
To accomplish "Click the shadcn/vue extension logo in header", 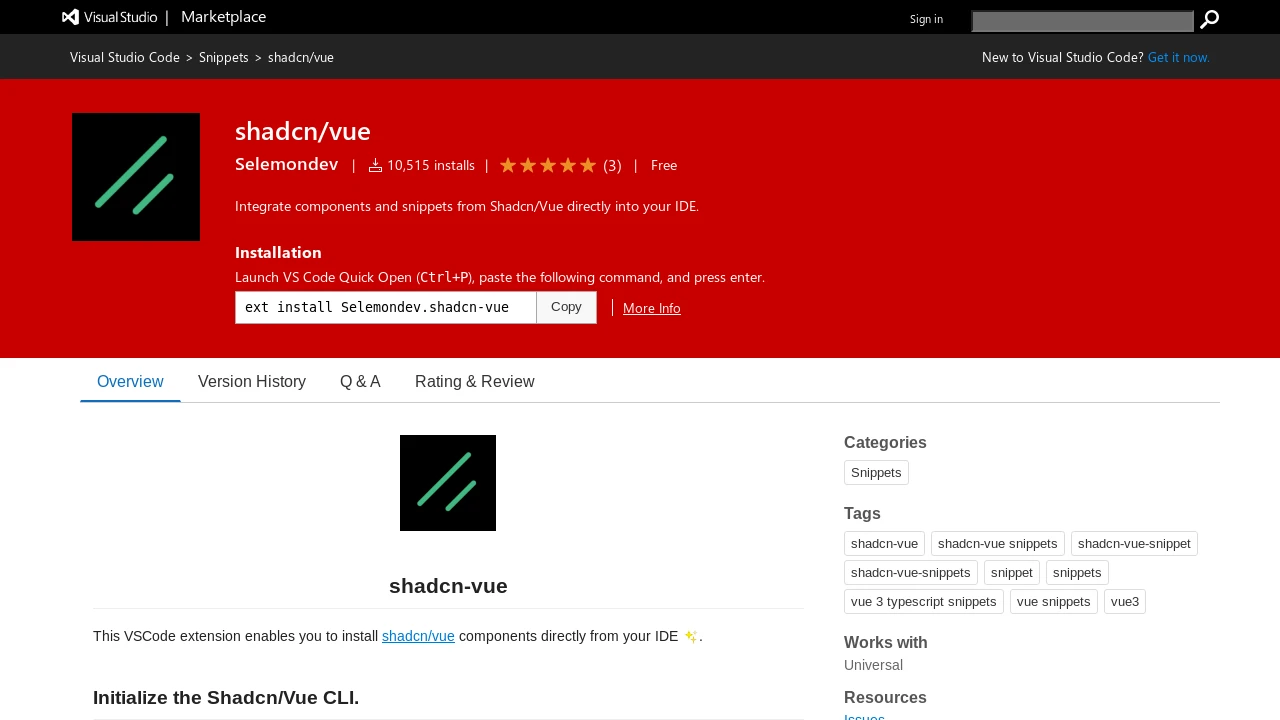I will tap(136, 177).
